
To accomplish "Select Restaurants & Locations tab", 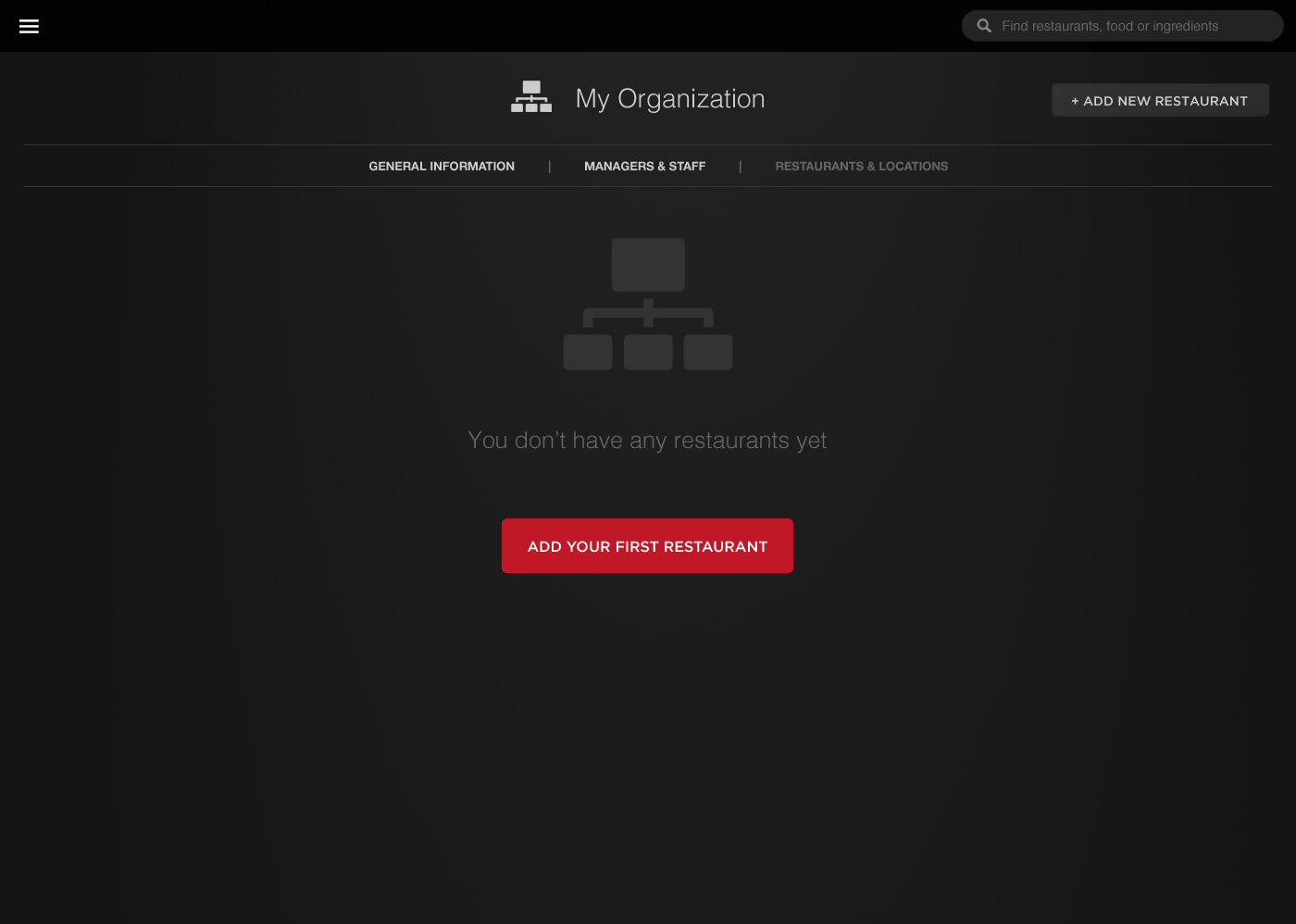I will point(862,166).
